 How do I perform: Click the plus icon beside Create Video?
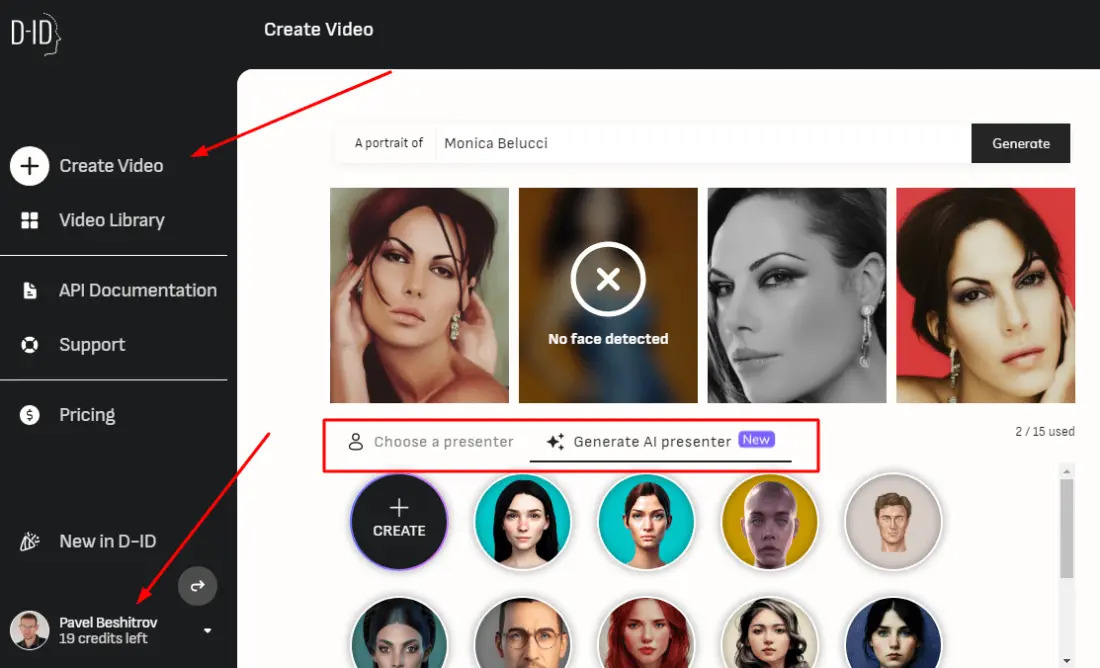[29, 166]
